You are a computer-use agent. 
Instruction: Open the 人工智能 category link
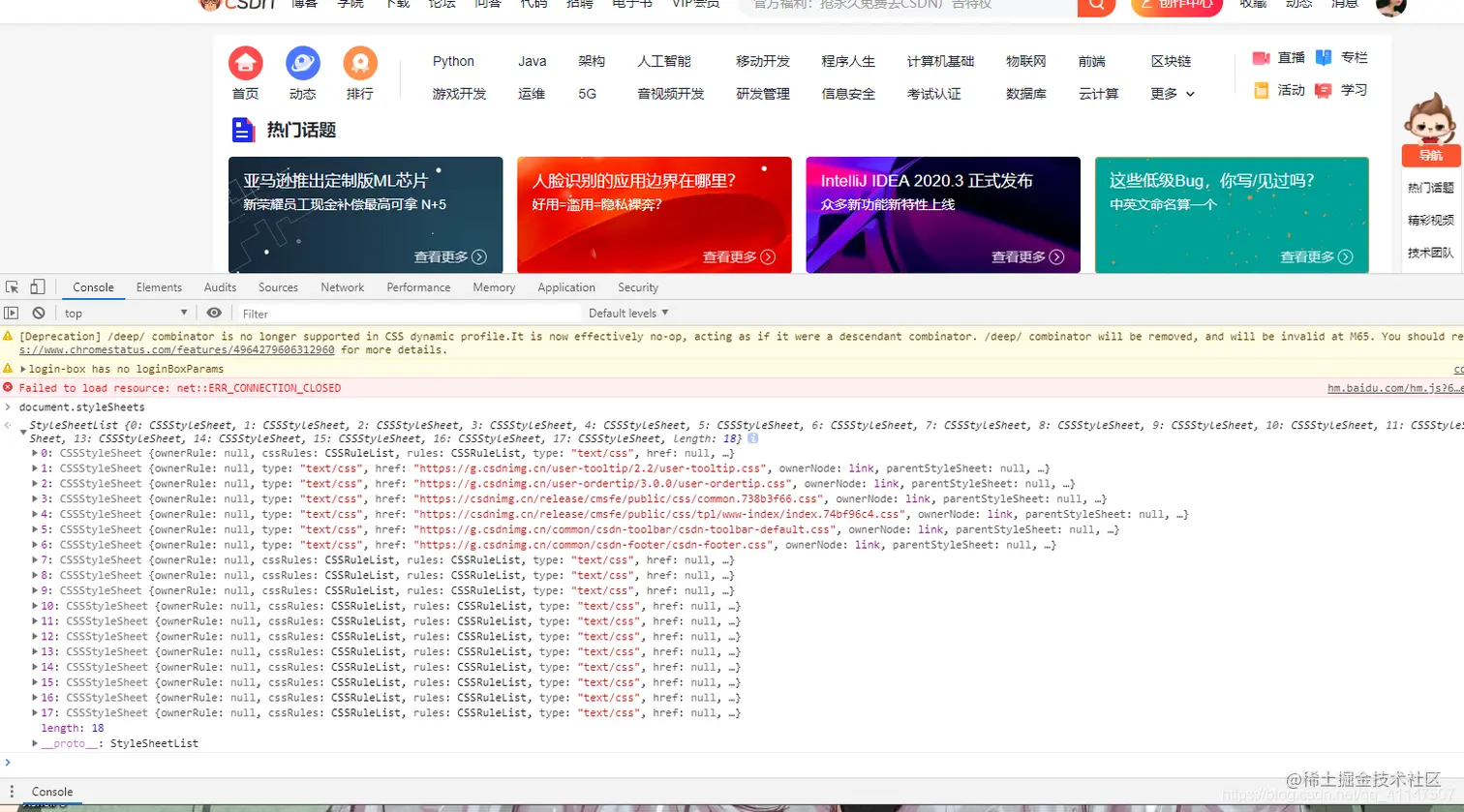point(664,61)
